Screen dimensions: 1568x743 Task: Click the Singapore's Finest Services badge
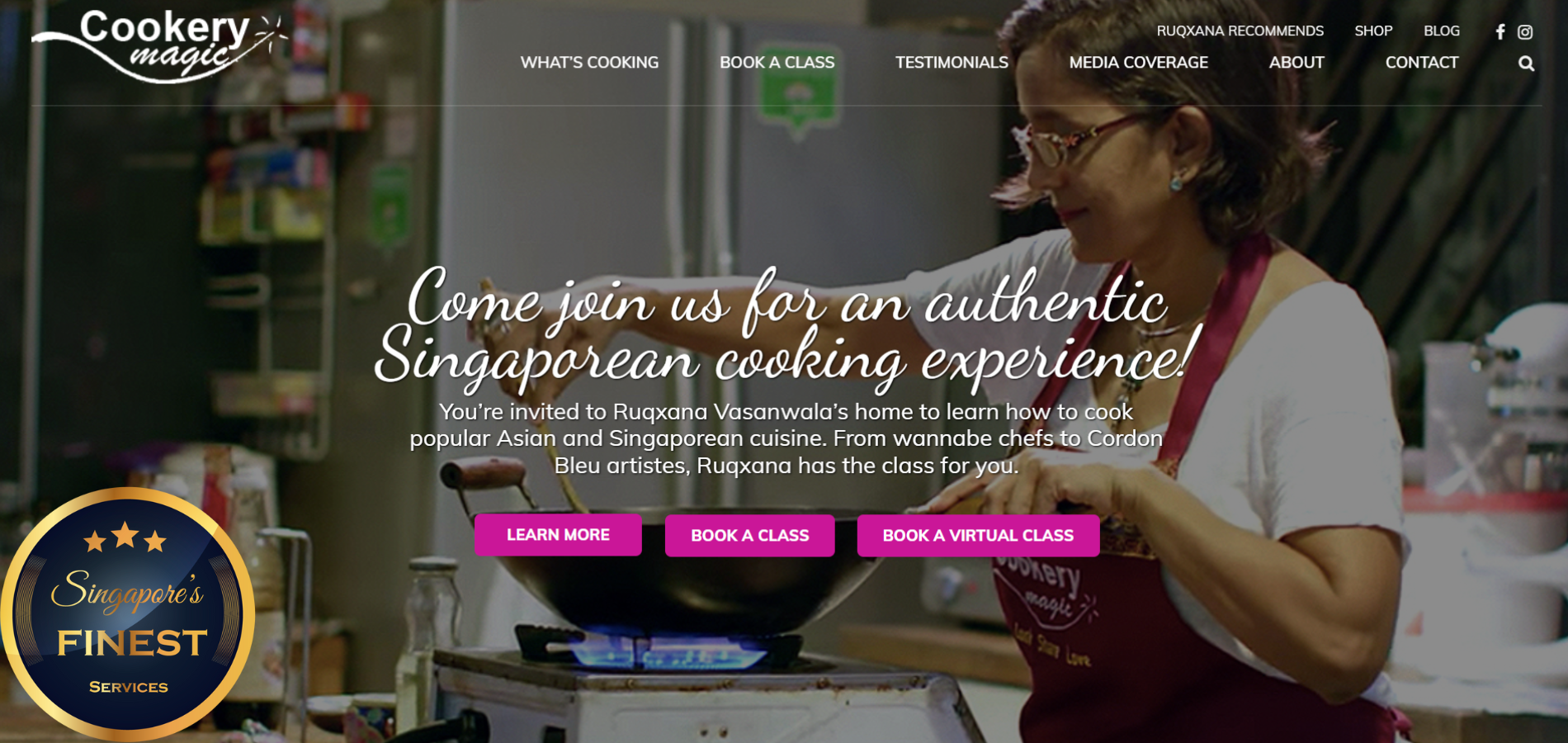(128, 613)
